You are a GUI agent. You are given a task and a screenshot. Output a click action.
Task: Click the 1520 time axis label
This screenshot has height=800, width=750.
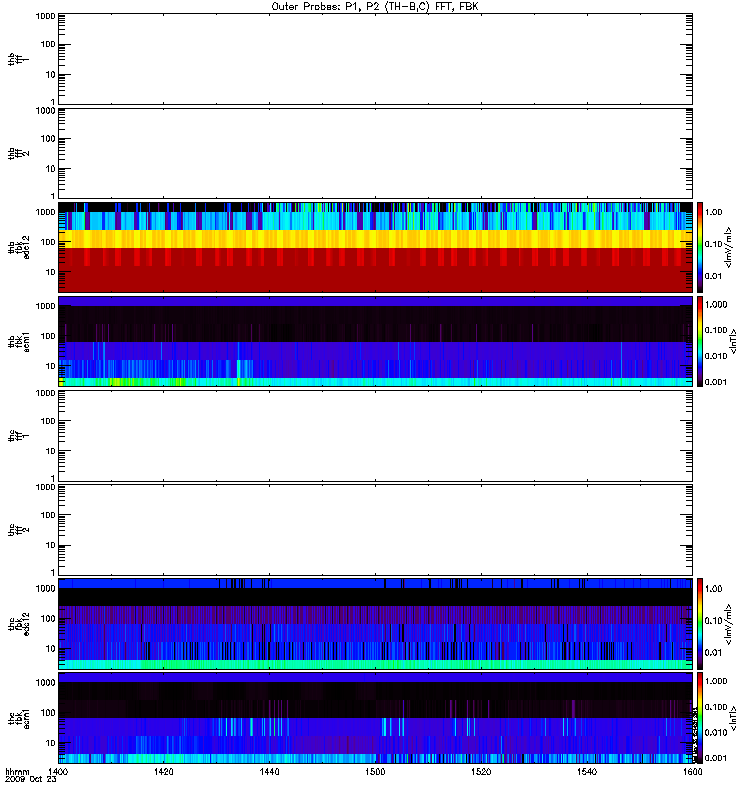coord(481,771)
